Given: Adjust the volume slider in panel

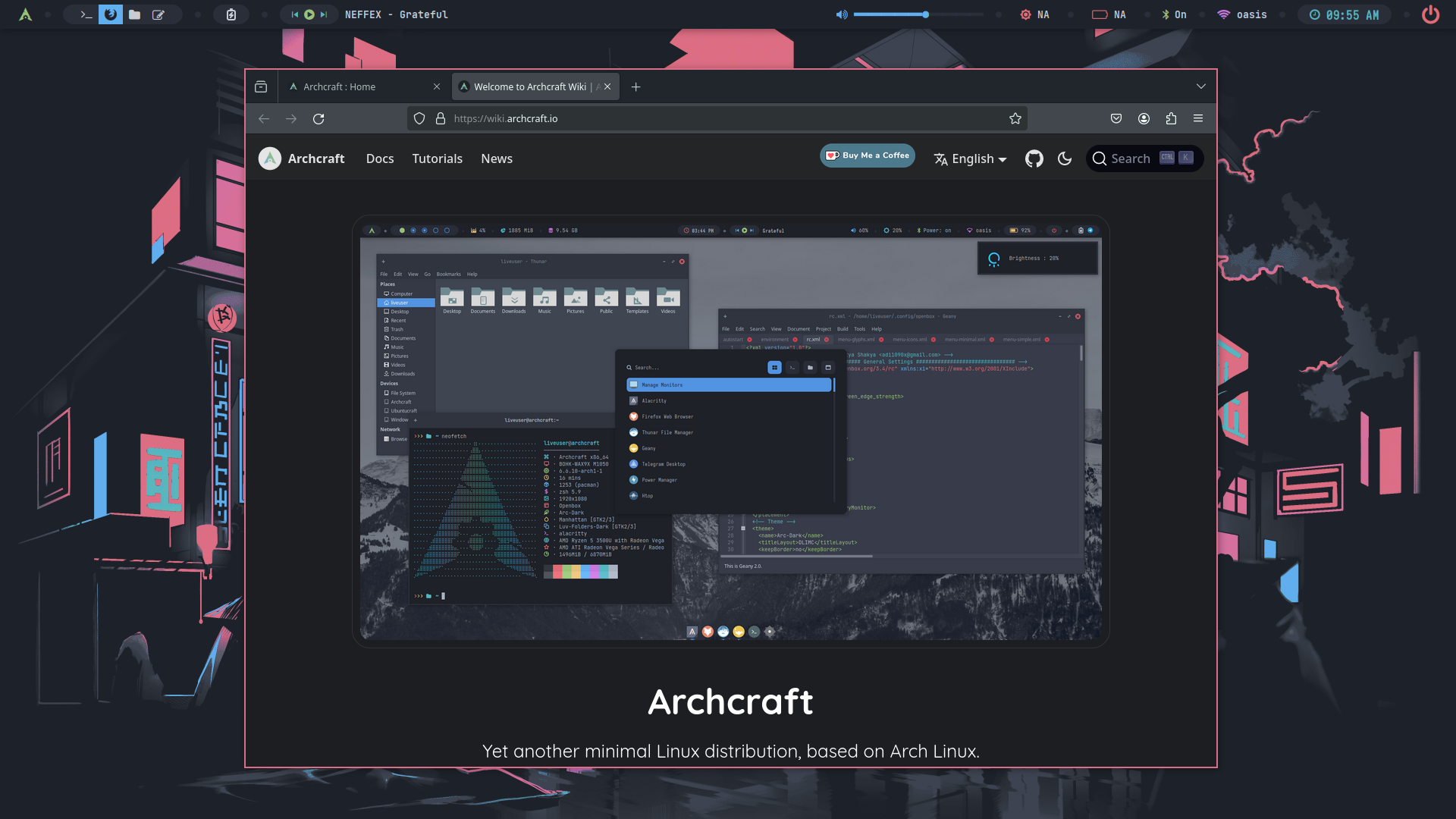Looking at the screenshot, I should (925, 14).
